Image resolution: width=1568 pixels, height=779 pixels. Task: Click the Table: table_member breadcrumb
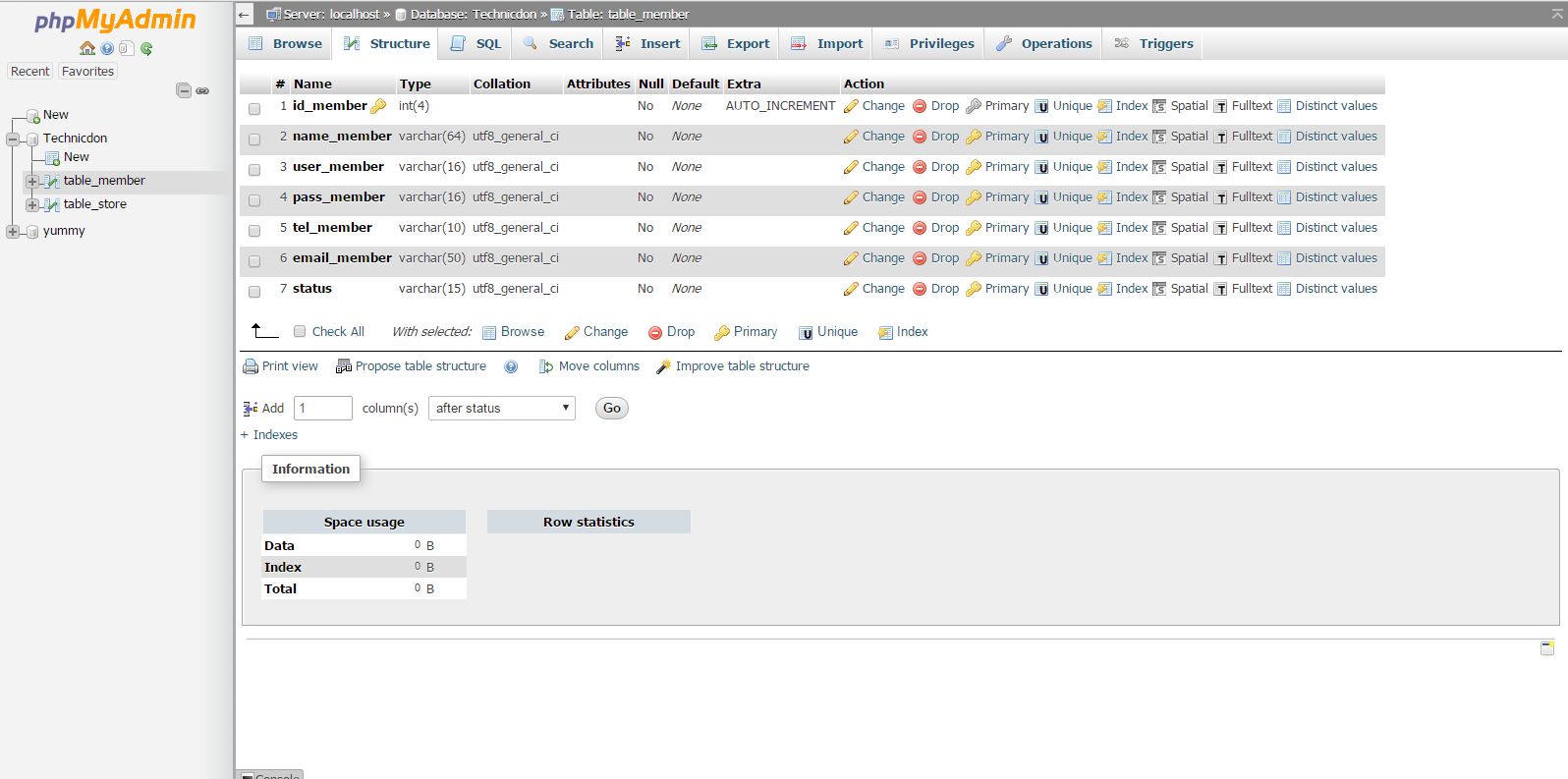click(x=628, y=14)
